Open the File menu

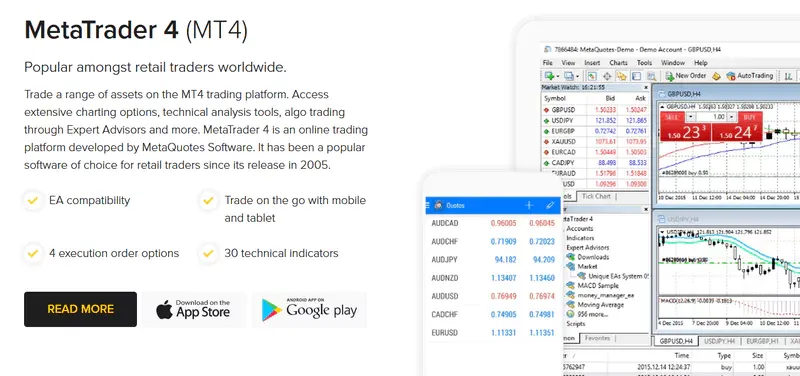click(x=547, y=63)
